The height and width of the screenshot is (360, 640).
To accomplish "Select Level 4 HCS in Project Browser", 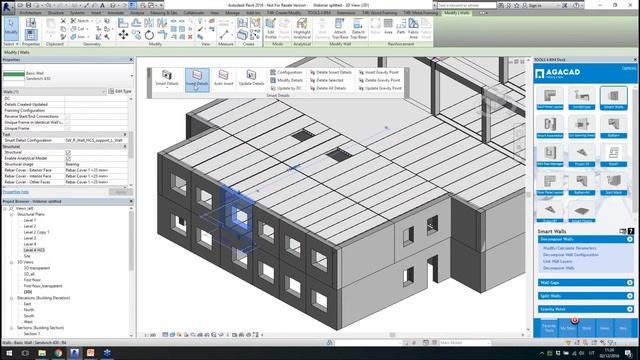I will pyautogui.click(x=34, y=250).
